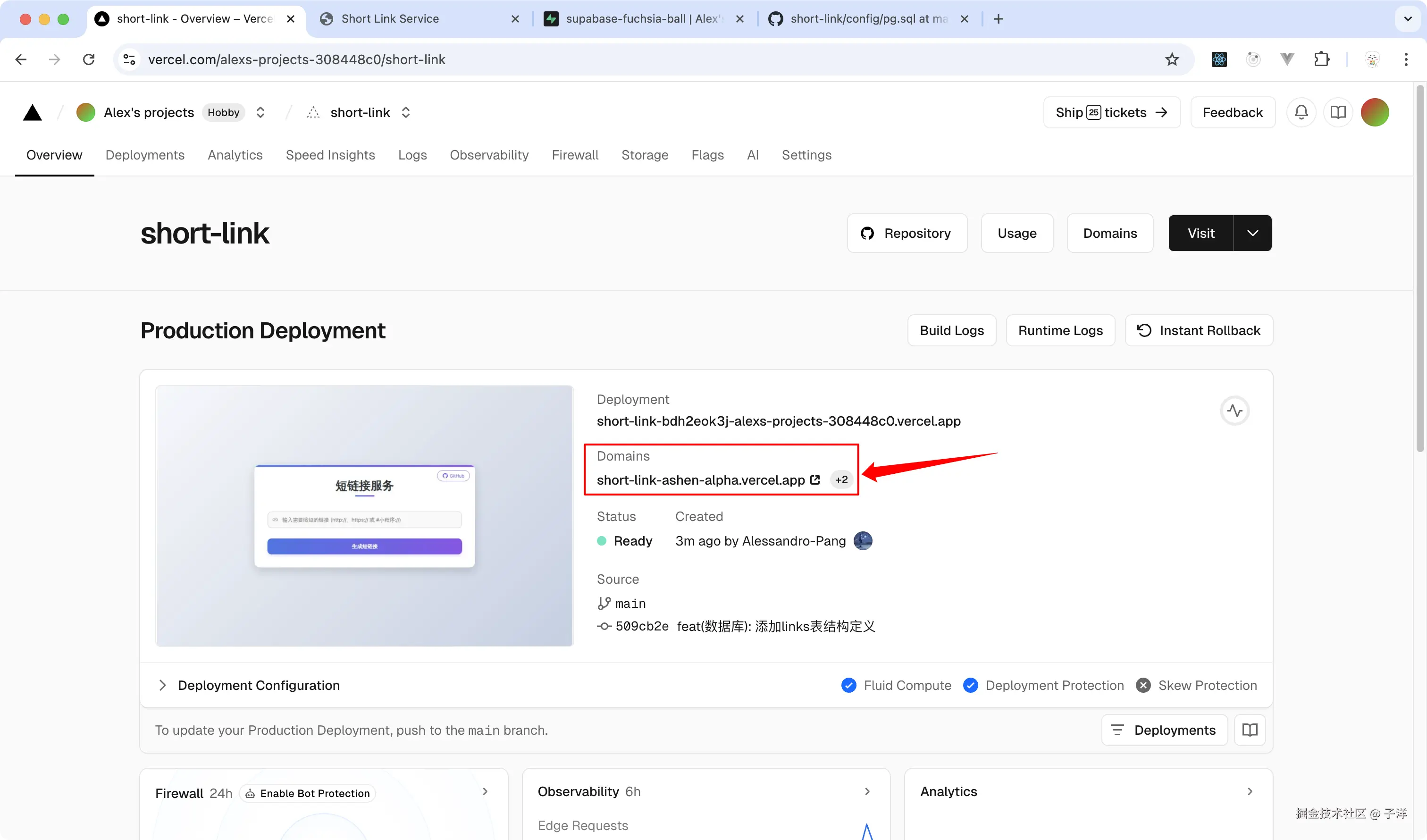
Task: Click the book icon next to Deployments button
Action: point(1250,730)
